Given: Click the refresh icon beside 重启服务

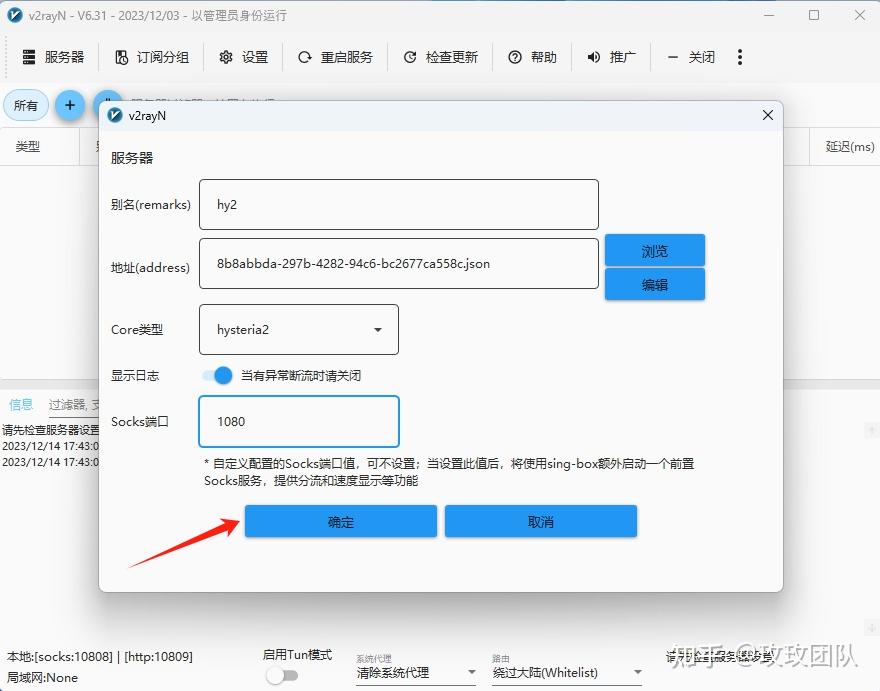Looking at the screenshot, I should (x=305, y=57).
